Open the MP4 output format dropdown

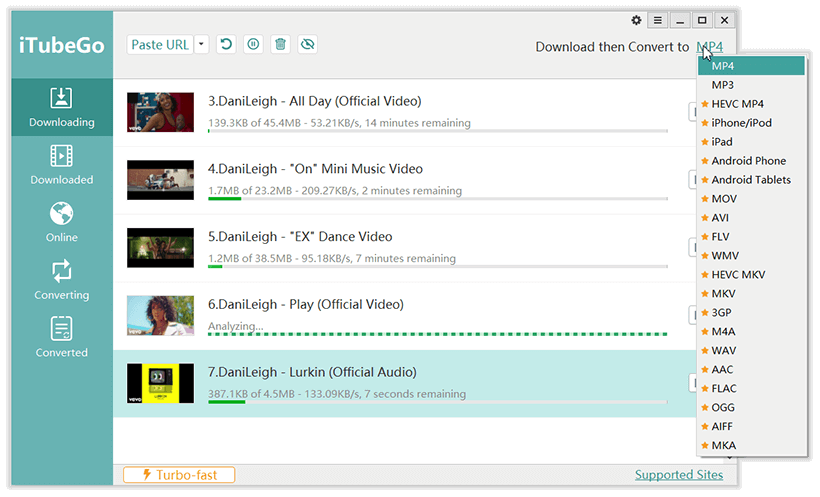click(x=709, y=47)
